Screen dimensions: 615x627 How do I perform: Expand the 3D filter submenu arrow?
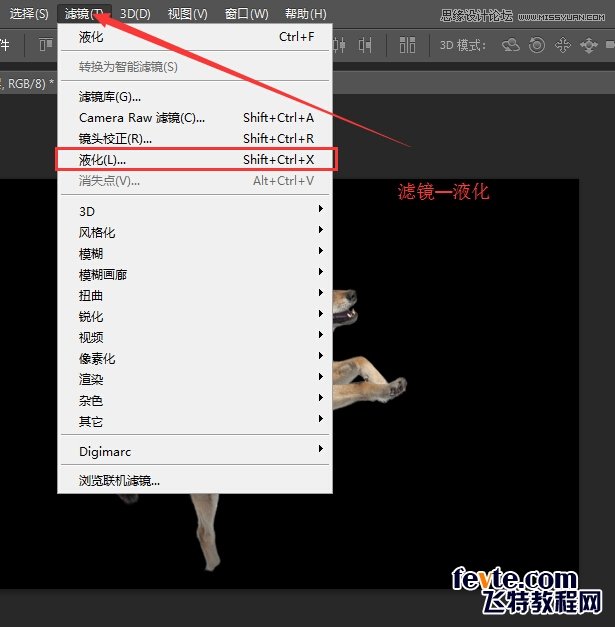321,209
